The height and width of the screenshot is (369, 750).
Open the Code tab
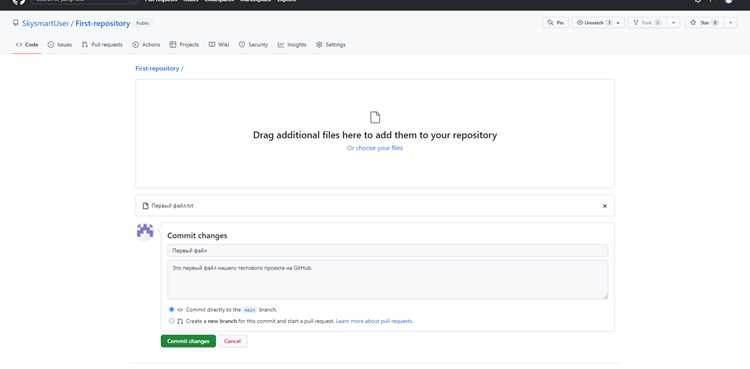pos(27,45)
